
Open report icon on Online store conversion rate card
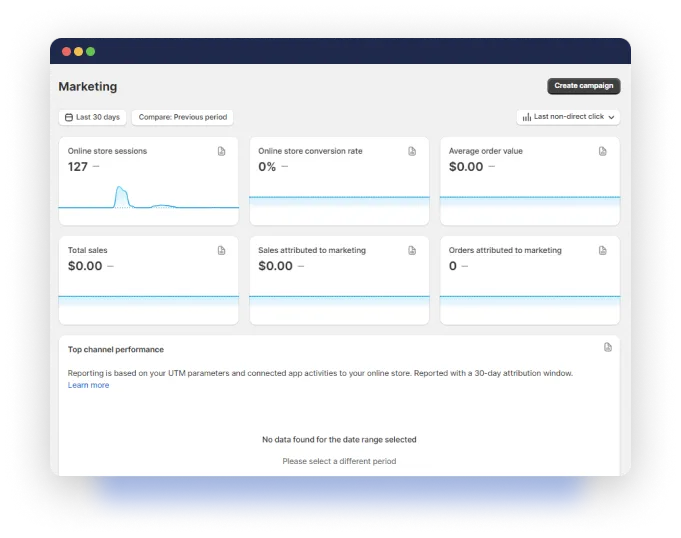tap(412, 151)
